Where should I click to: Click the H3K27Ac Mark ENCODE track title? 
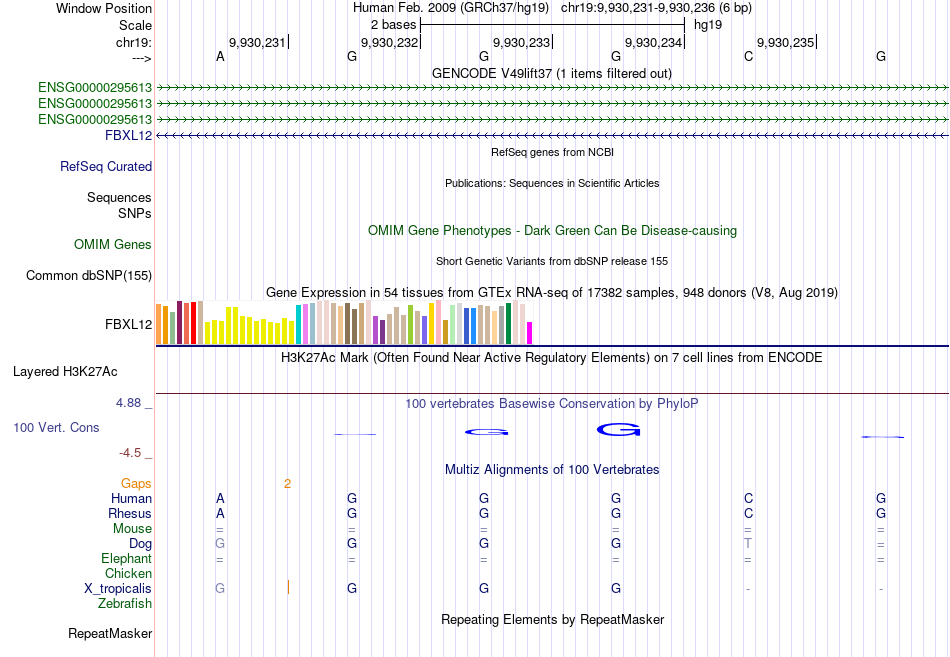pyautogui.click(x=551, y=358)
